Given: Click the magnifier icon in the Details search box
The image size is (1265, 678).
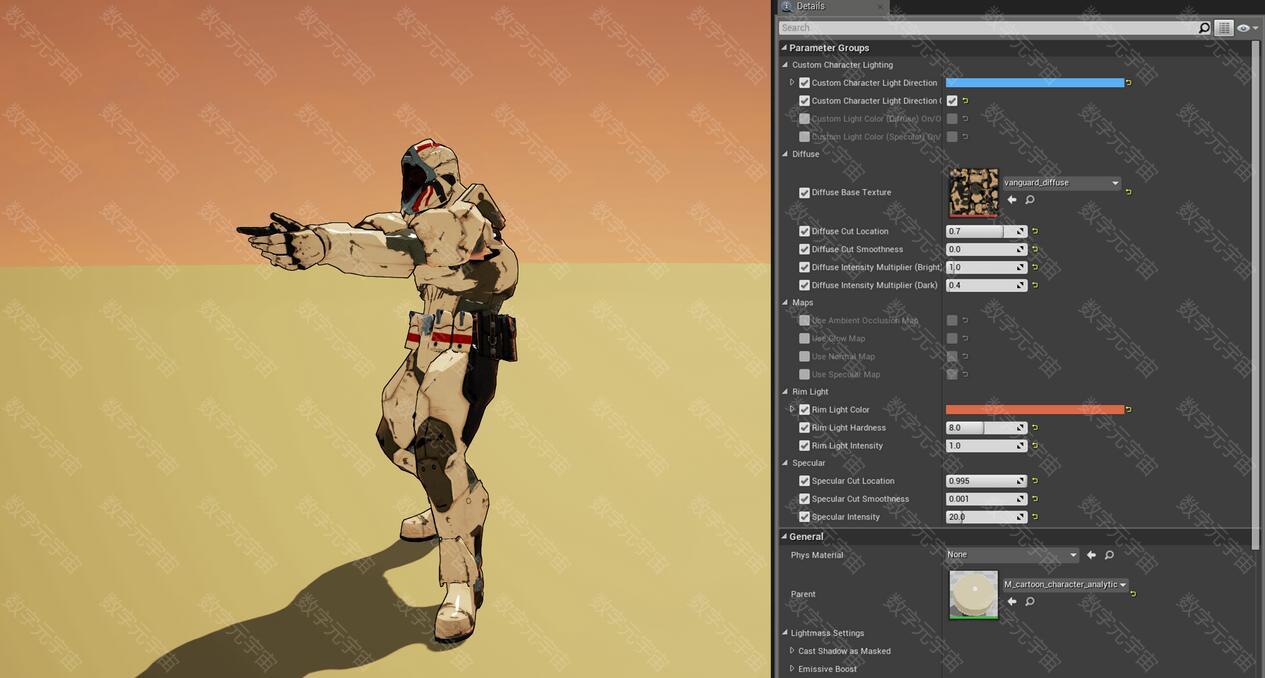Looking at the screenshot, I should click(x=1204, y=28).
